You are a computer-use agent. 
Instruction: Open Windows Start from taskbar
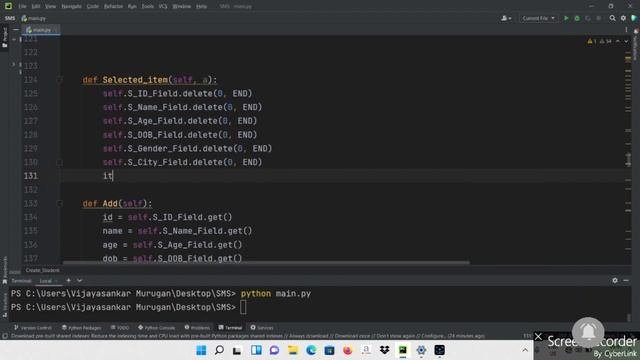[x=201, y=350]
